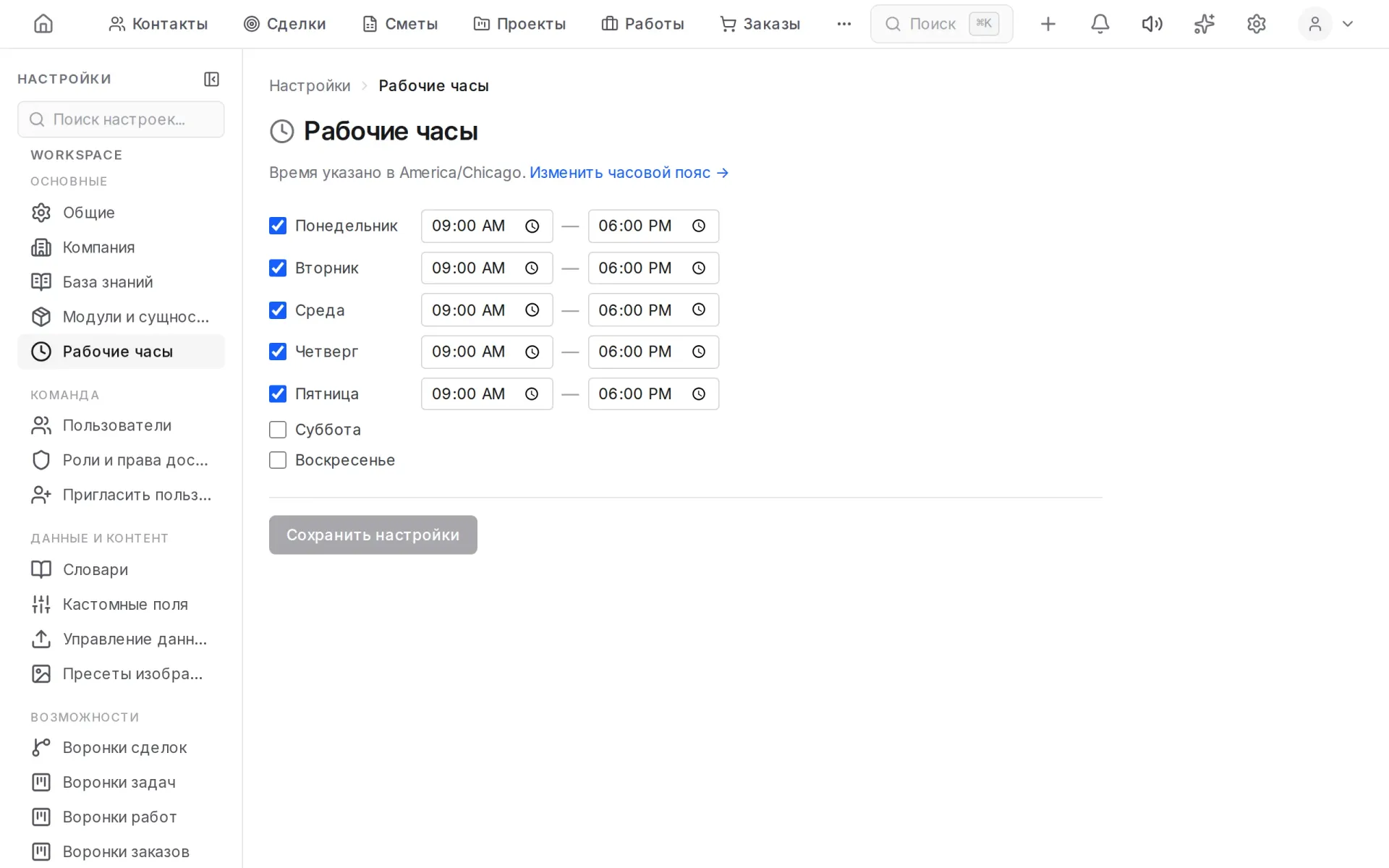Click Изменить часовой пояс link
This screenshot has width=1389, height=868.
tap(629, 173)
